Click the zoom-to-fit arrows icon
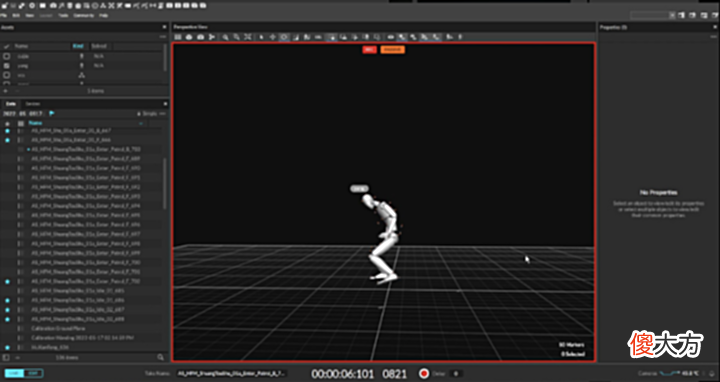The image size is (720, 382). click(x=248, y=37)
